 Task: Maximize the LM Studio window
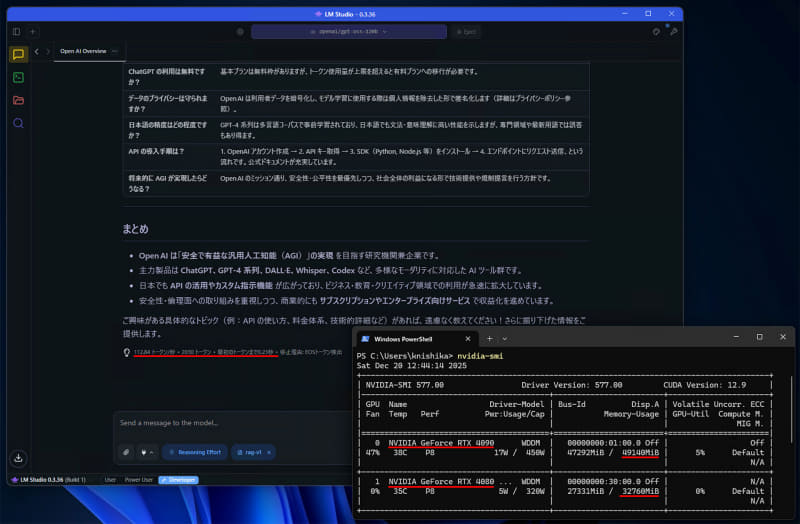648,14
